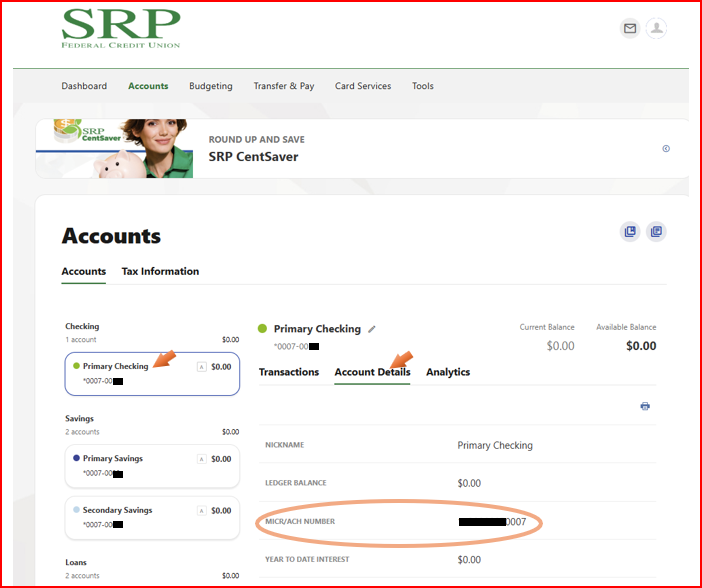Image resolution: width=702 pixels, height=588 pixels.
Task: Open the Tools menu
Action: 423,86
